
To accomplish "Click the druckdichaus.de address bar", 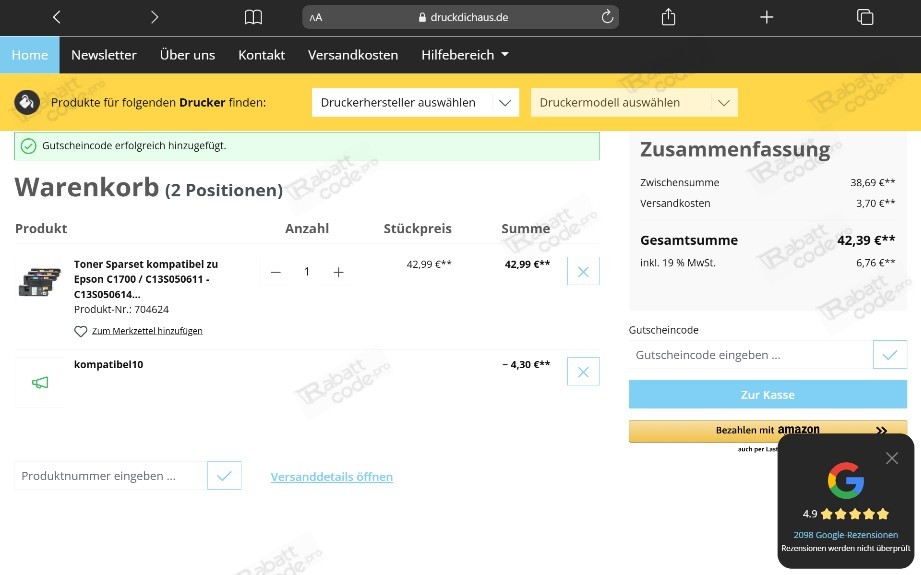I will (x=460, y=18).
